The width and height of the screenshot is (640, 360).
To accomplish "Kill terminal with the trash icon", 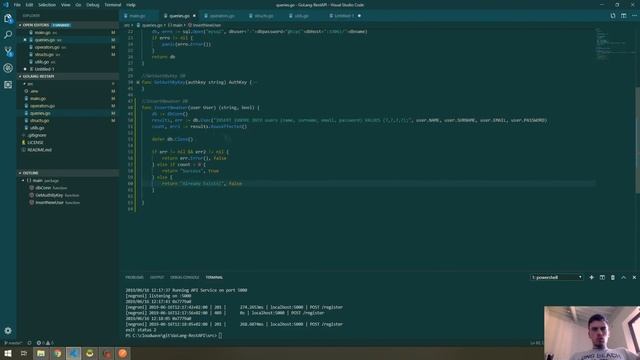I will tap(613, 278).
